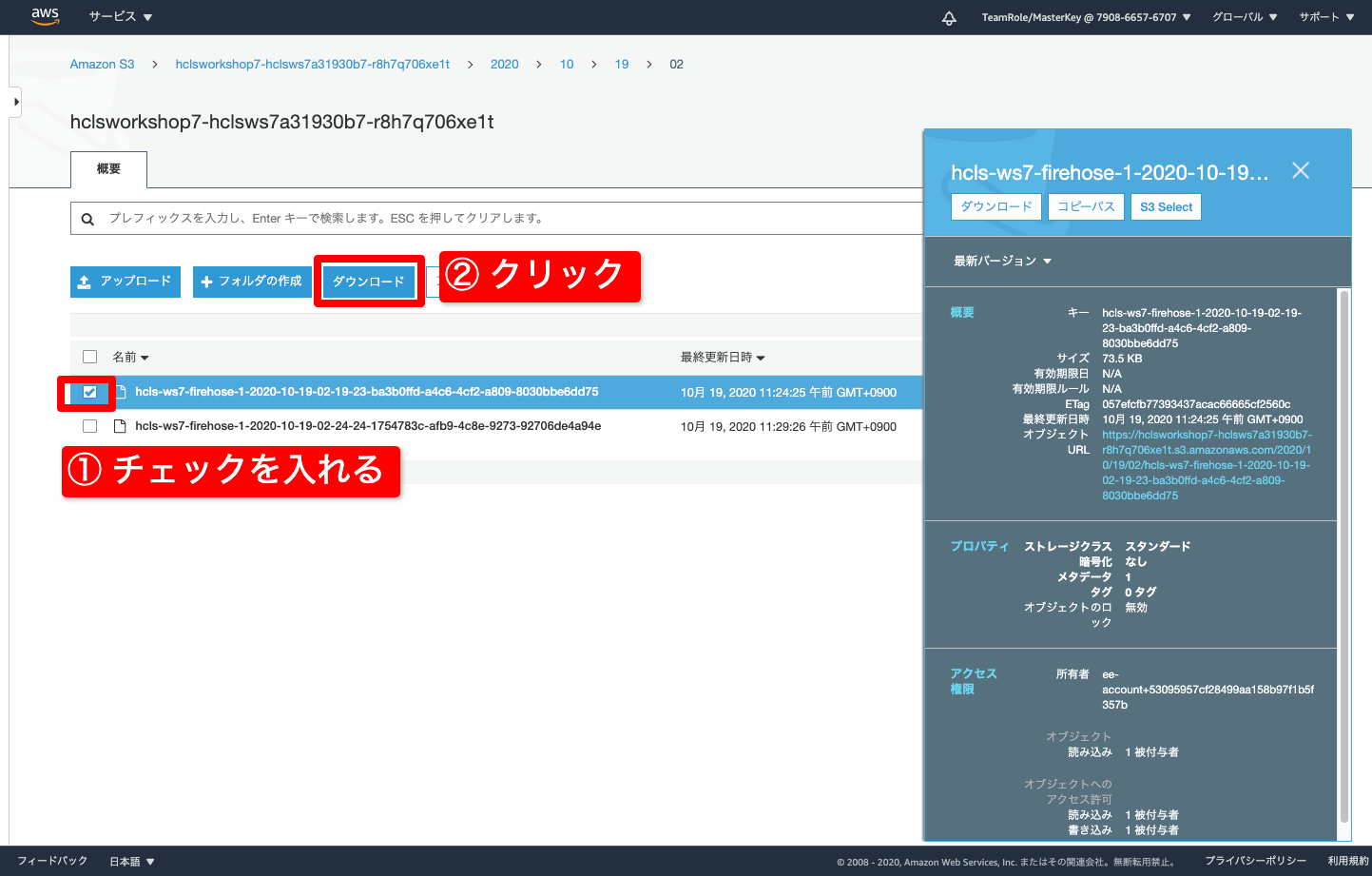The height and width of the screenshot is (876, 1372).
Task: Select the 概要 section in details panel
Action: coord(962,312)
